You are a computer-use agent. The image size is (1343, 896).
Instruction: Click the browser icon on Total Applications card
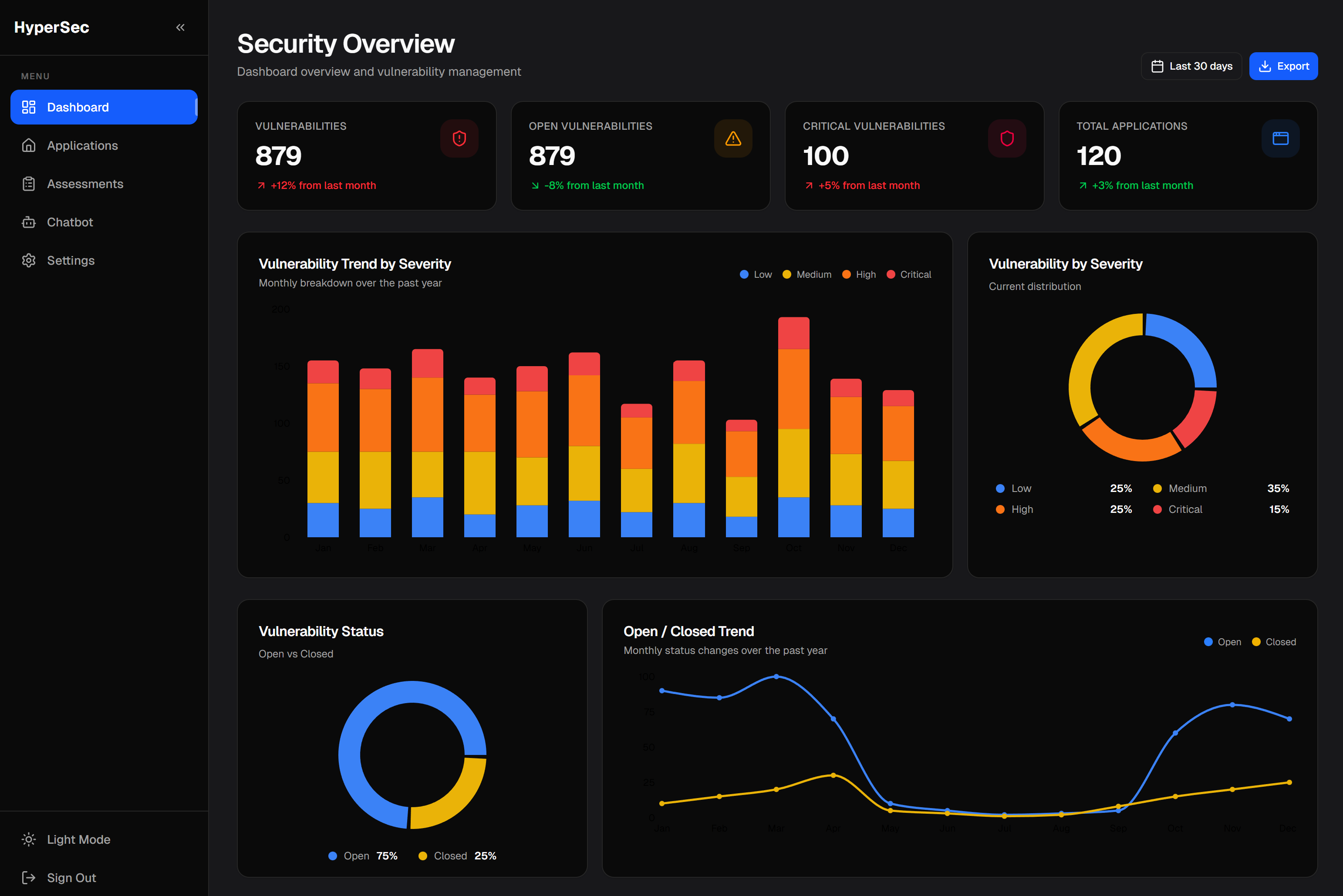tap(1280, 138)
